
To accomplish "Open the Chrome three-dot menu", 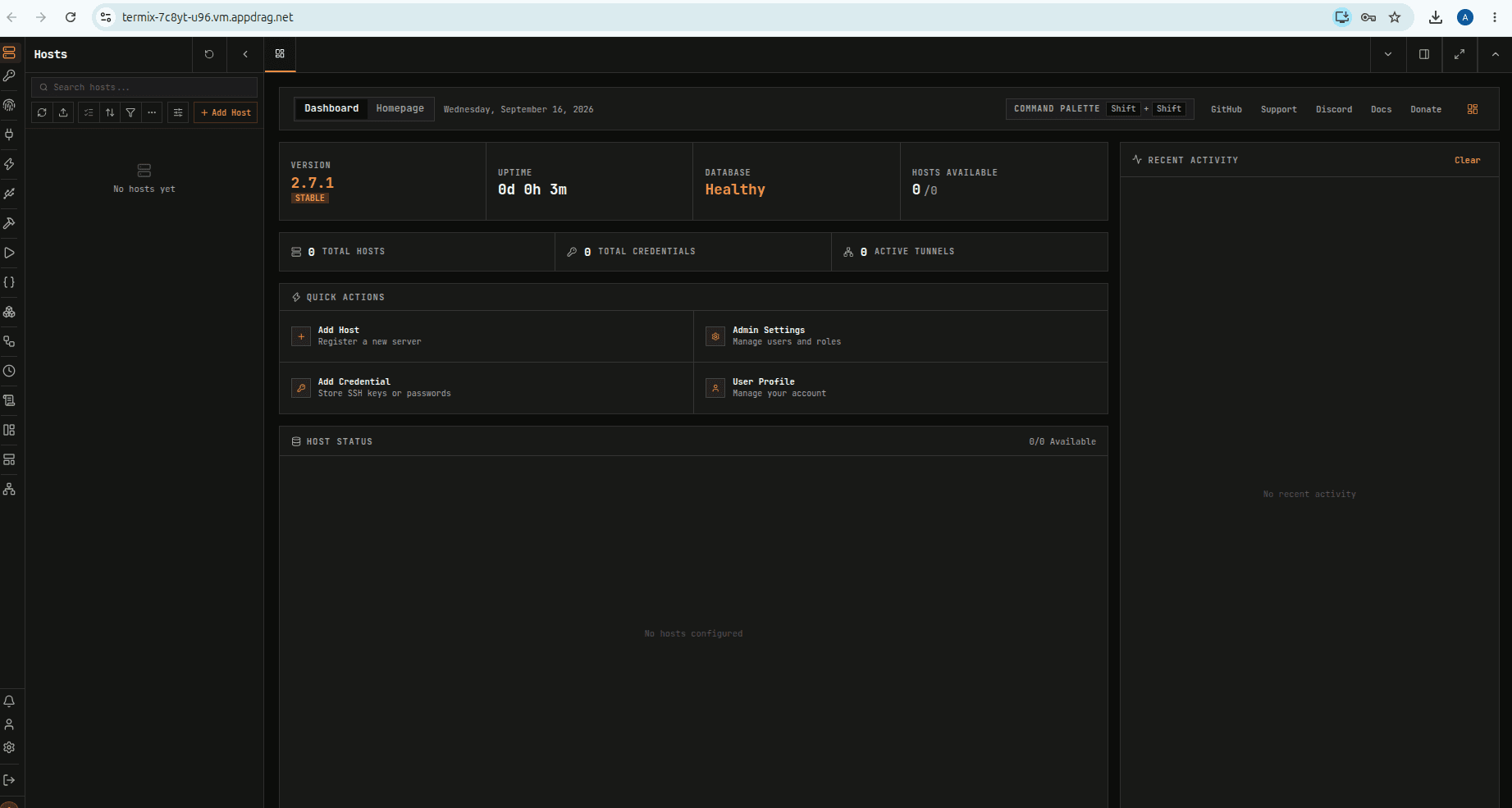I will 1495,17.
